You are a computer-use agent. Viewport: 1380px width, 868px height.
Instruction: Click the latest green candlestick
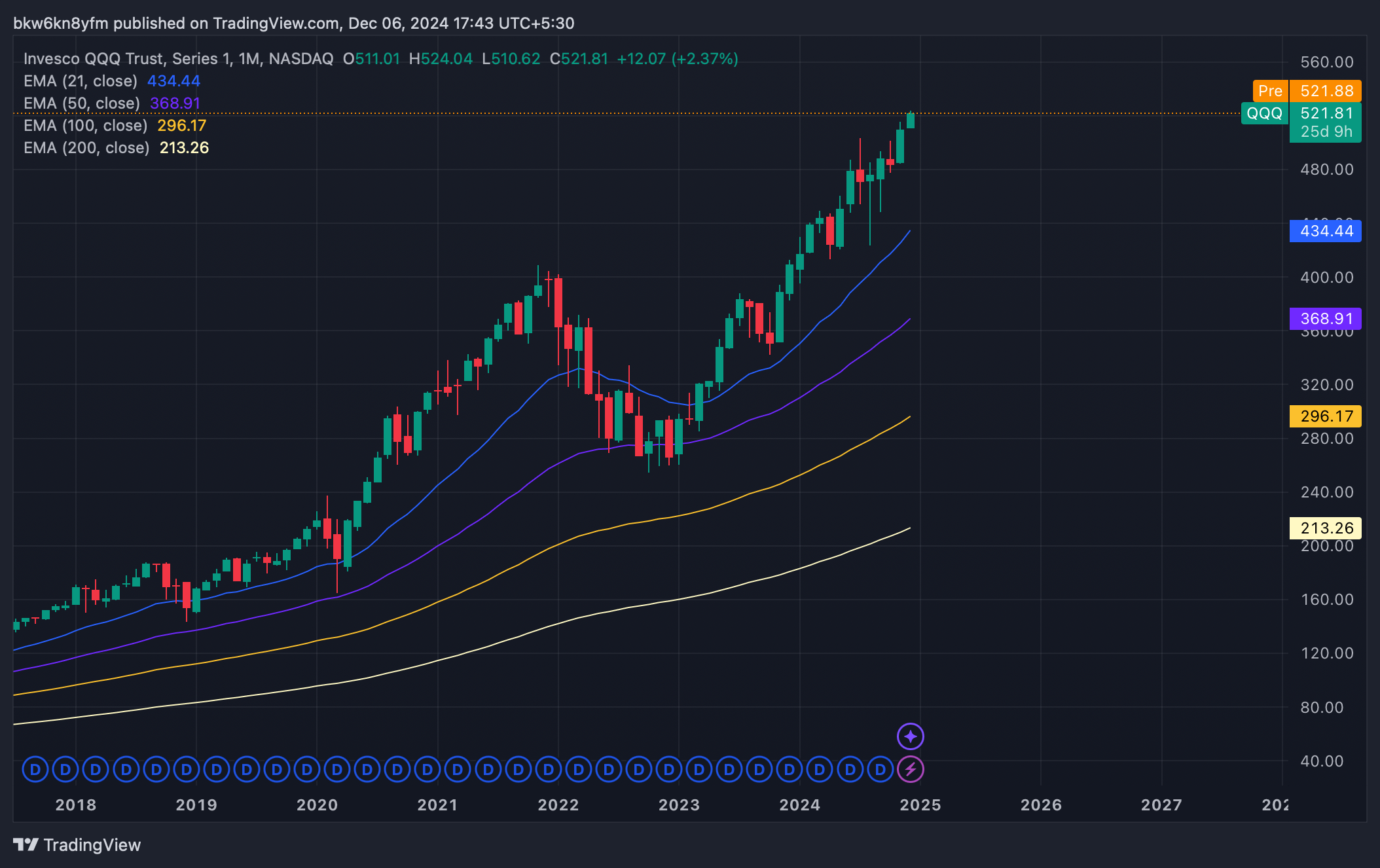(x=910, y=121)
